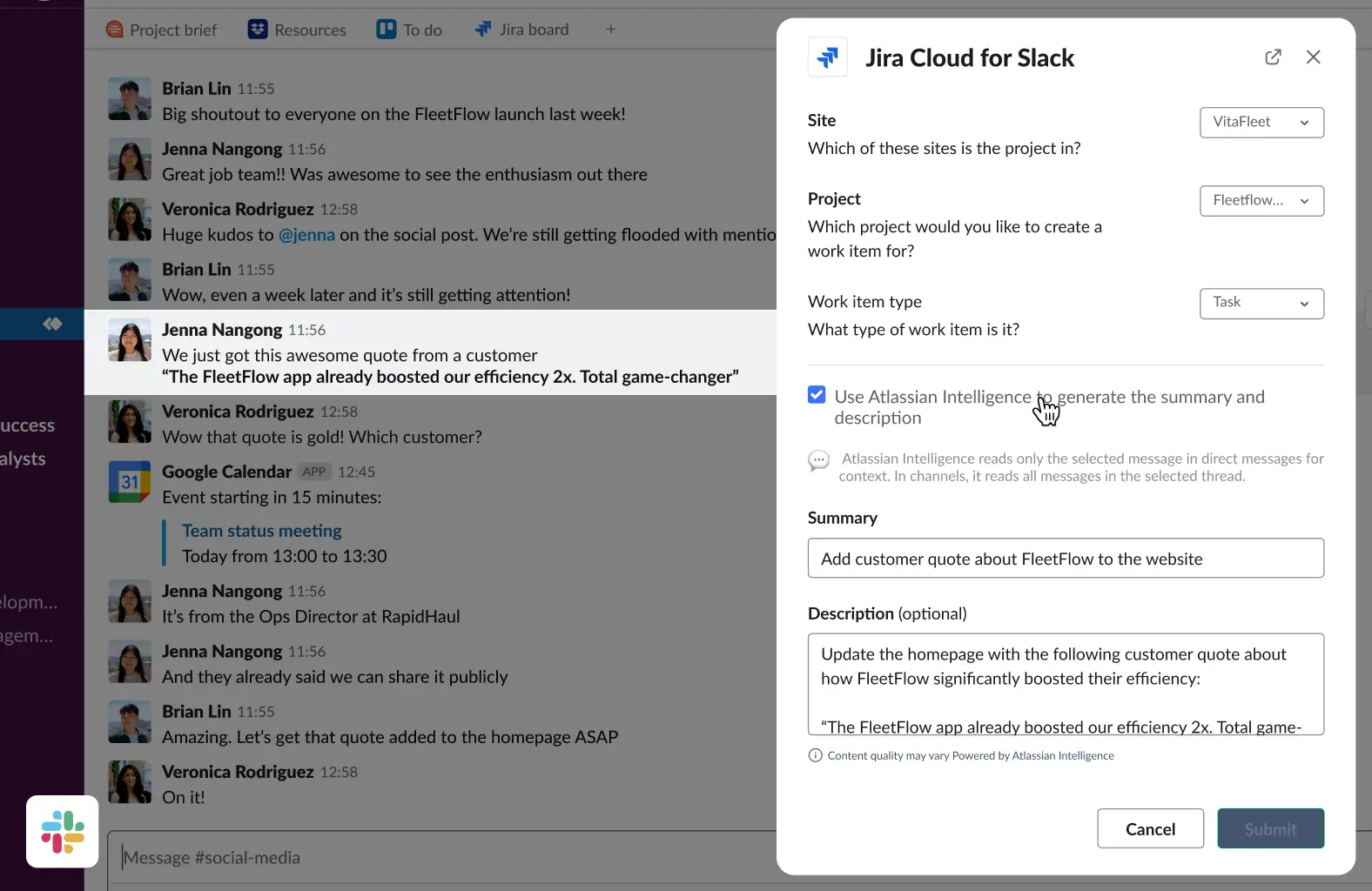Screen dimensions: 1372x891
Task: Submit the Jira work item
Action: pyautogui.click(x=1270, y=828)
